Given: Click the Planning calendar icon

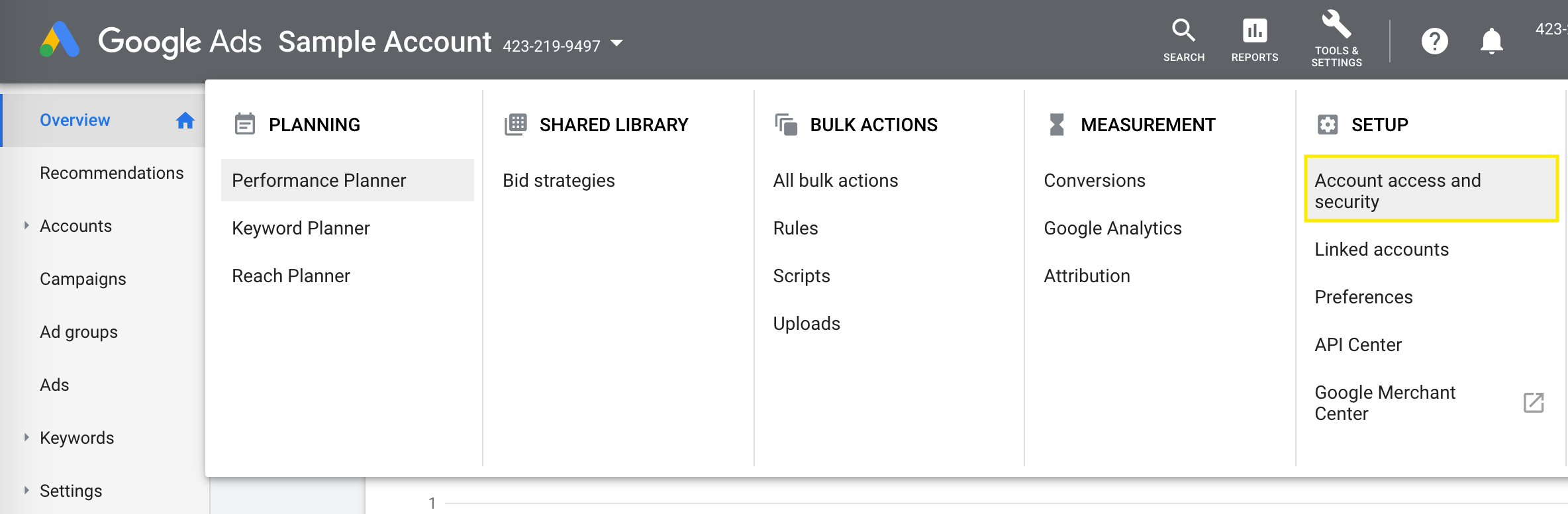Looking at the screenshot, I should click(245, 124).
